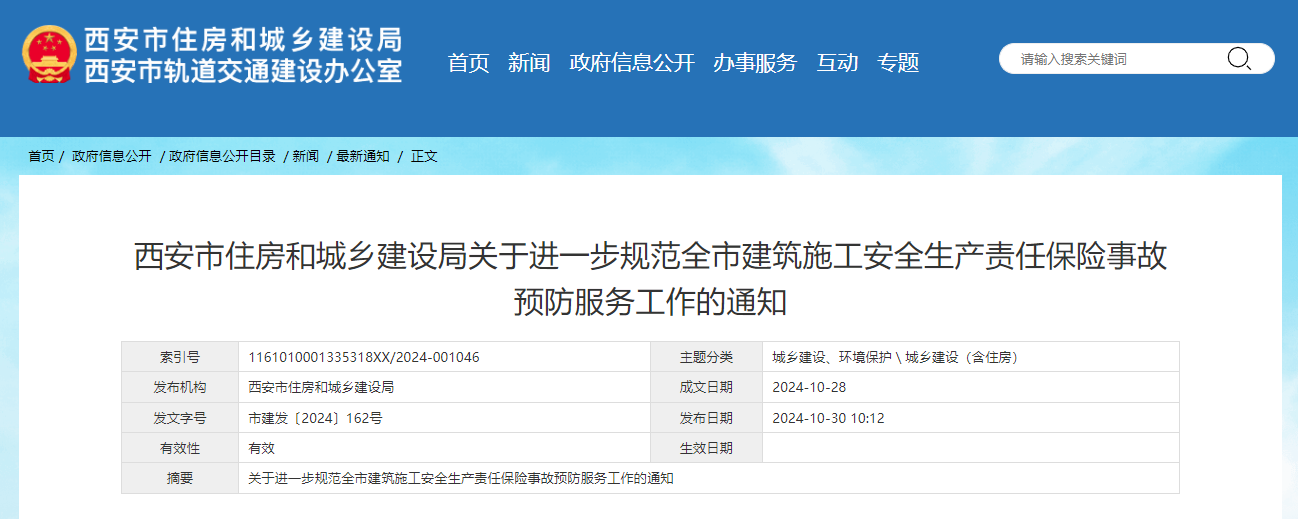The image size is (1298, 519).
Task: Go to 政府信息公开 in top navigation
Action: [631, 63]
